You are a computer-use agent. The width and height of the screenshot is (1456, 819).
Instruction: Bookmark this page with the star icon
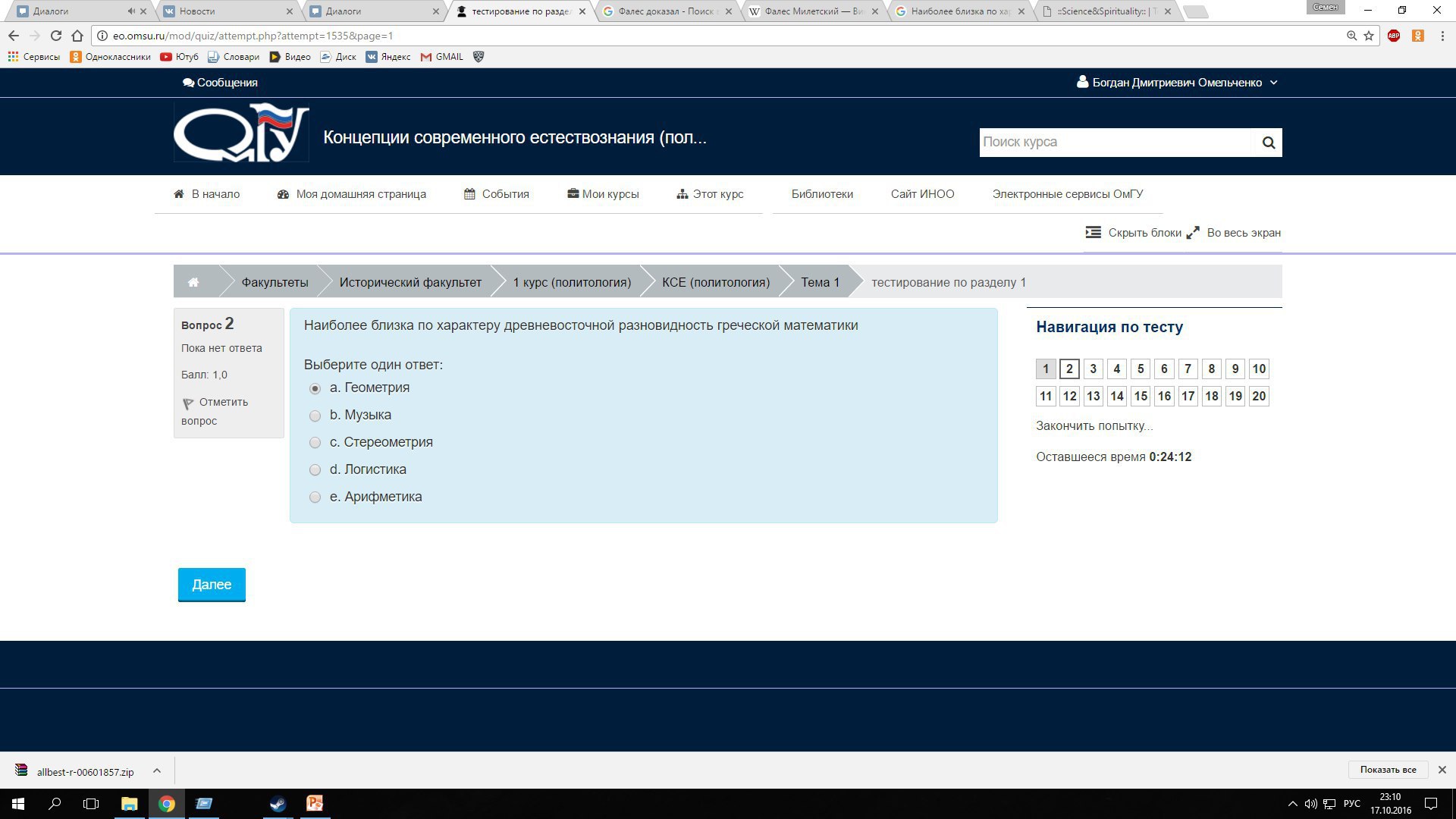[1369, 36]
